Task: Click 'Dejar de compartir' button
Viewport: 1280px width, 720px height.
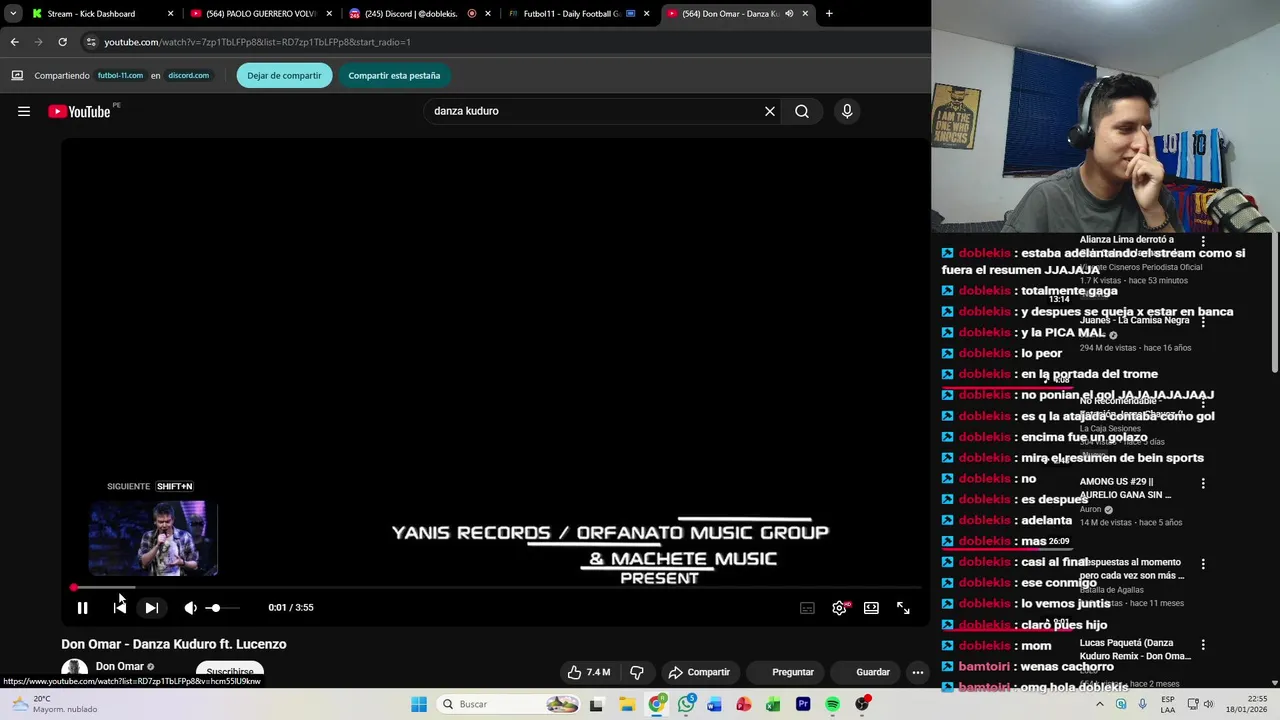Action: pyautogui.click(x=284, y=75)
